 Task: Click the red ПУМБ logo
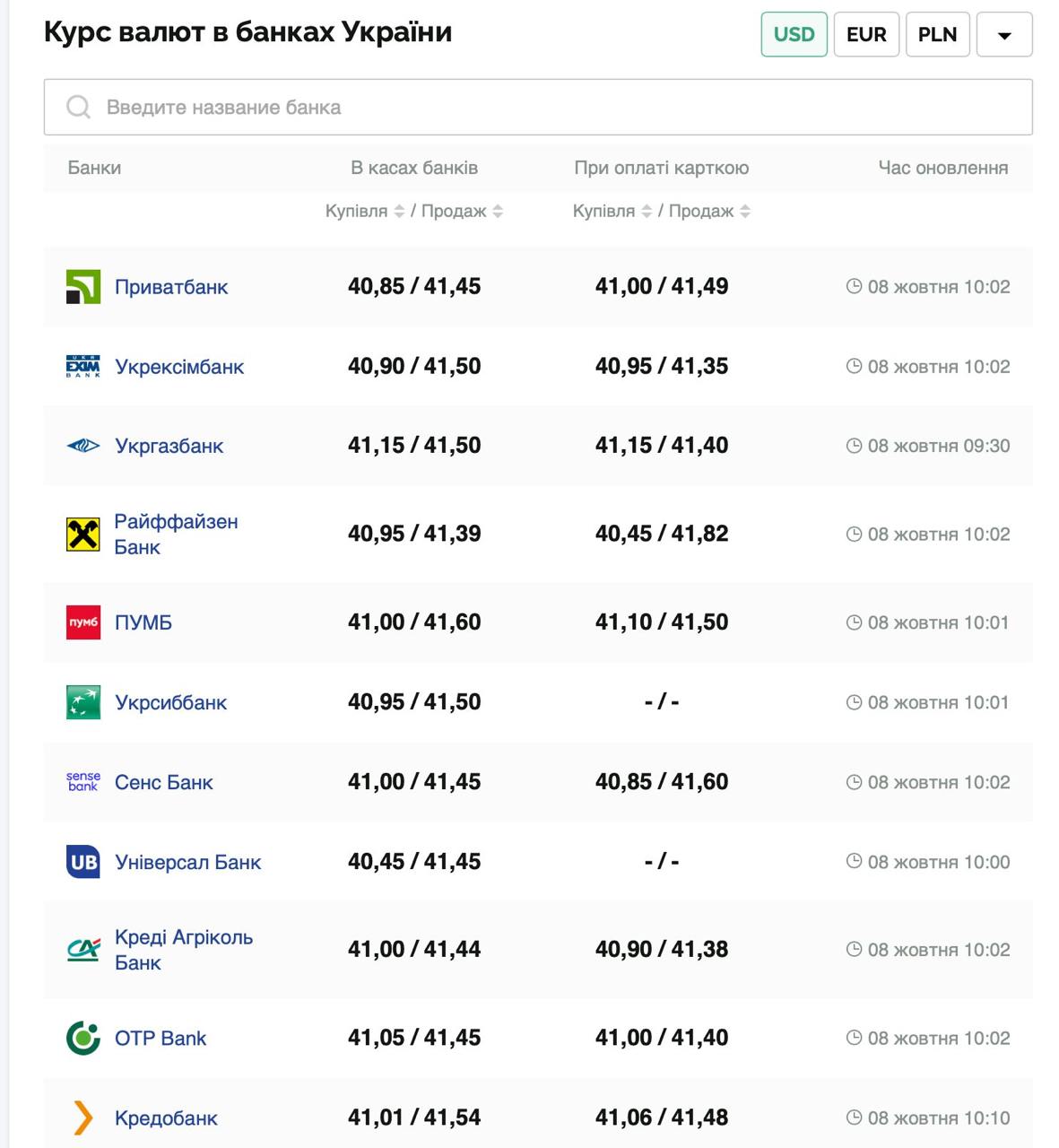(83, 622)
